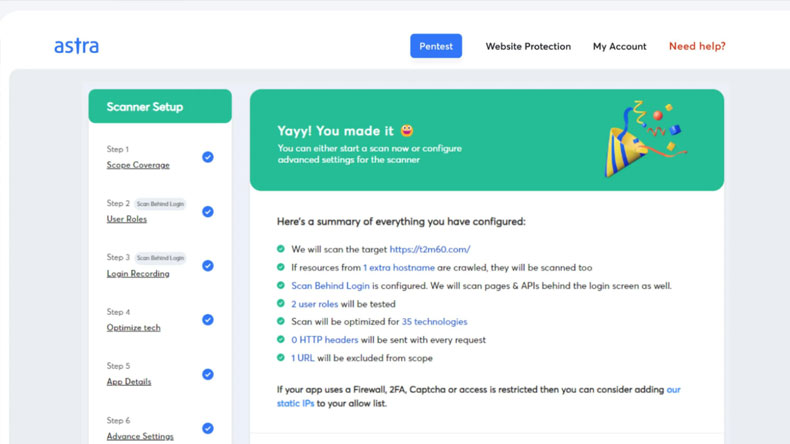
Task: Click the Need help? link
Action: pyautogui.click(x=697, y=46)
